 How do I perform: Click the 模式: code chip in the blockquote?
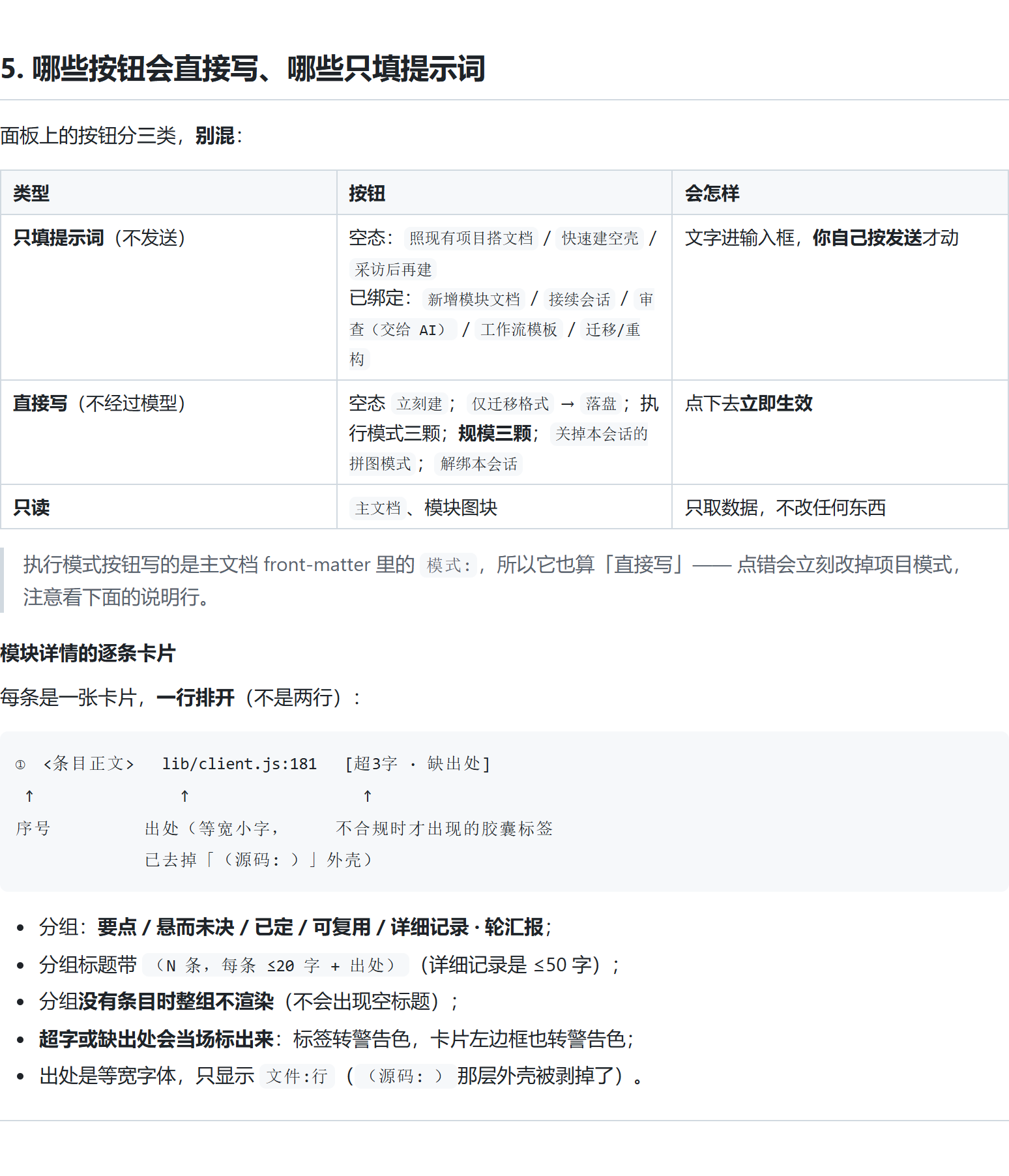tap(449, 565)
